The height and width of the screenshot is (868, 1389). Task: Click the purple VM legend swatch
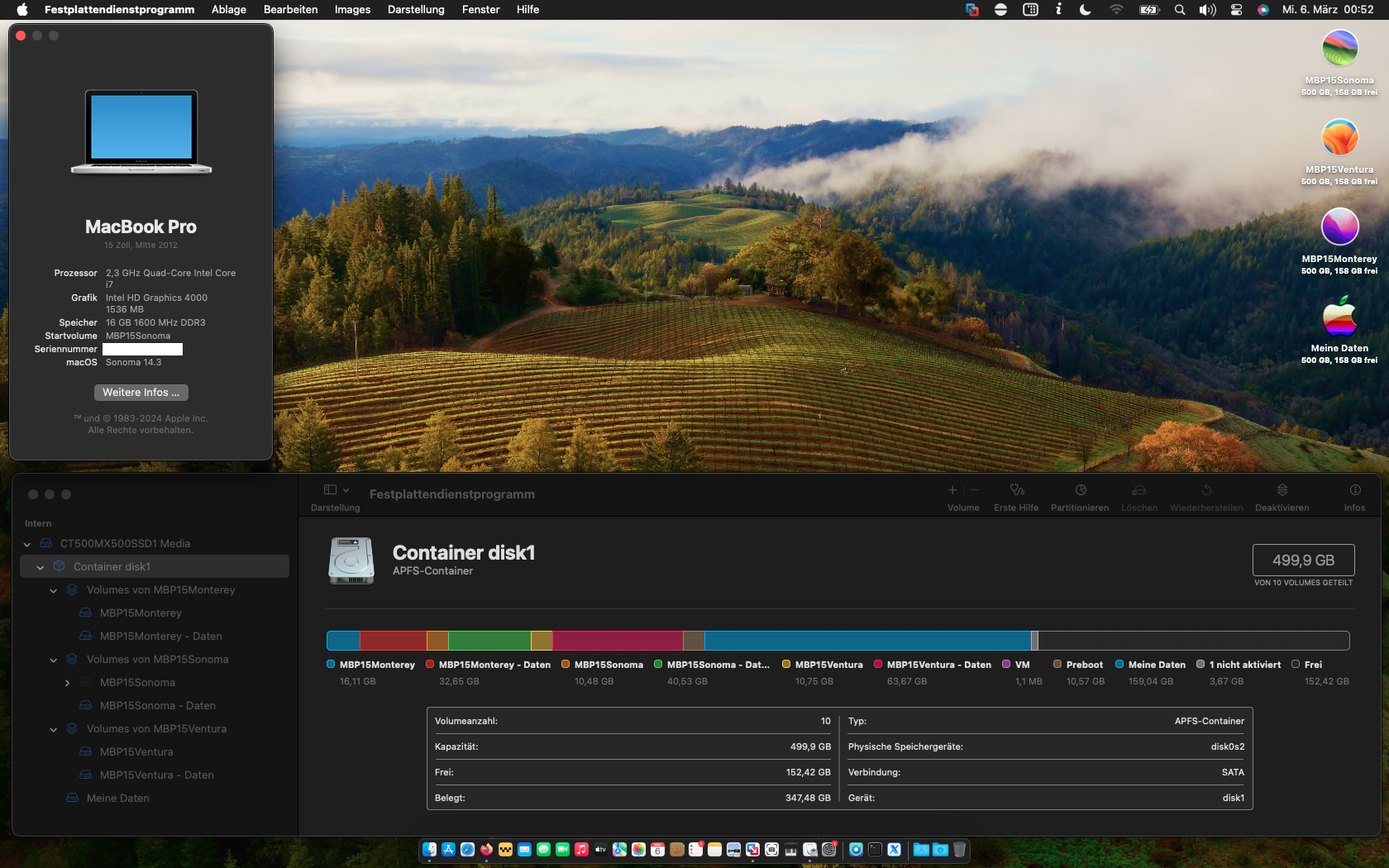tap(1006, 664)
